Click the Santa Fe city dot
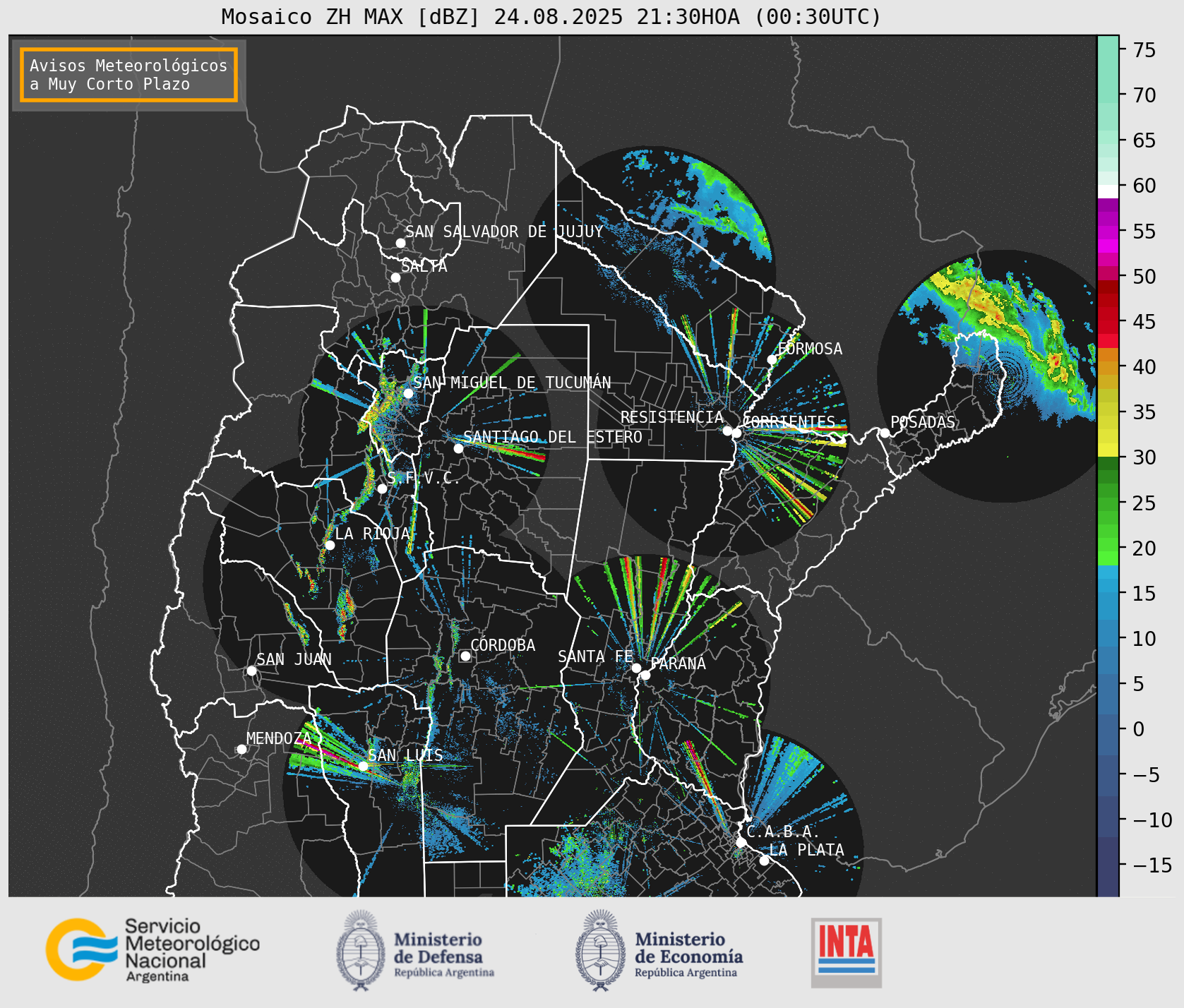This screenshot has height=1008, width=1184. point(635,668)
